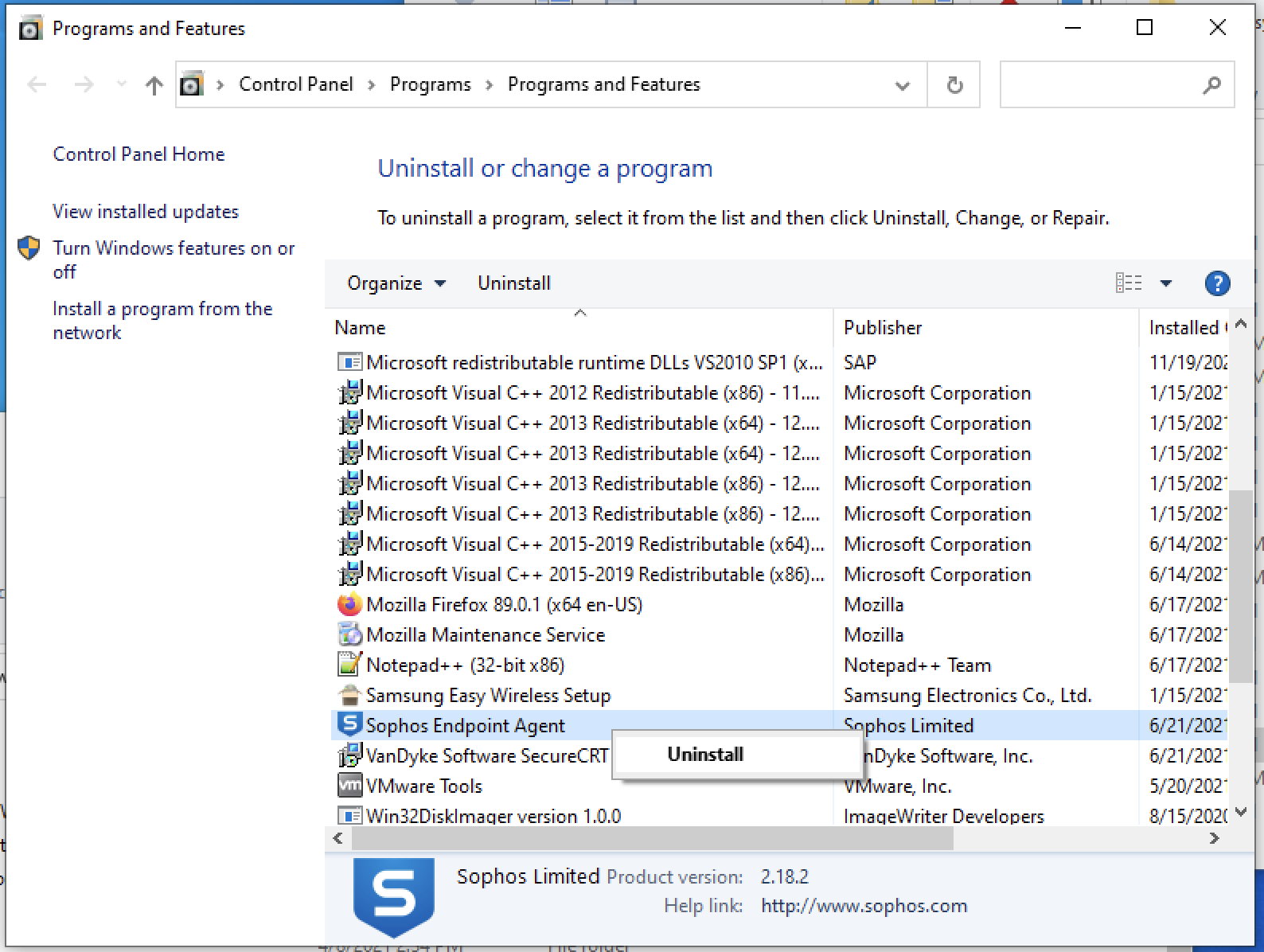Sort the list by Publisher column
The width and height of the screenshot is (1264, 952).
[986, 327]
